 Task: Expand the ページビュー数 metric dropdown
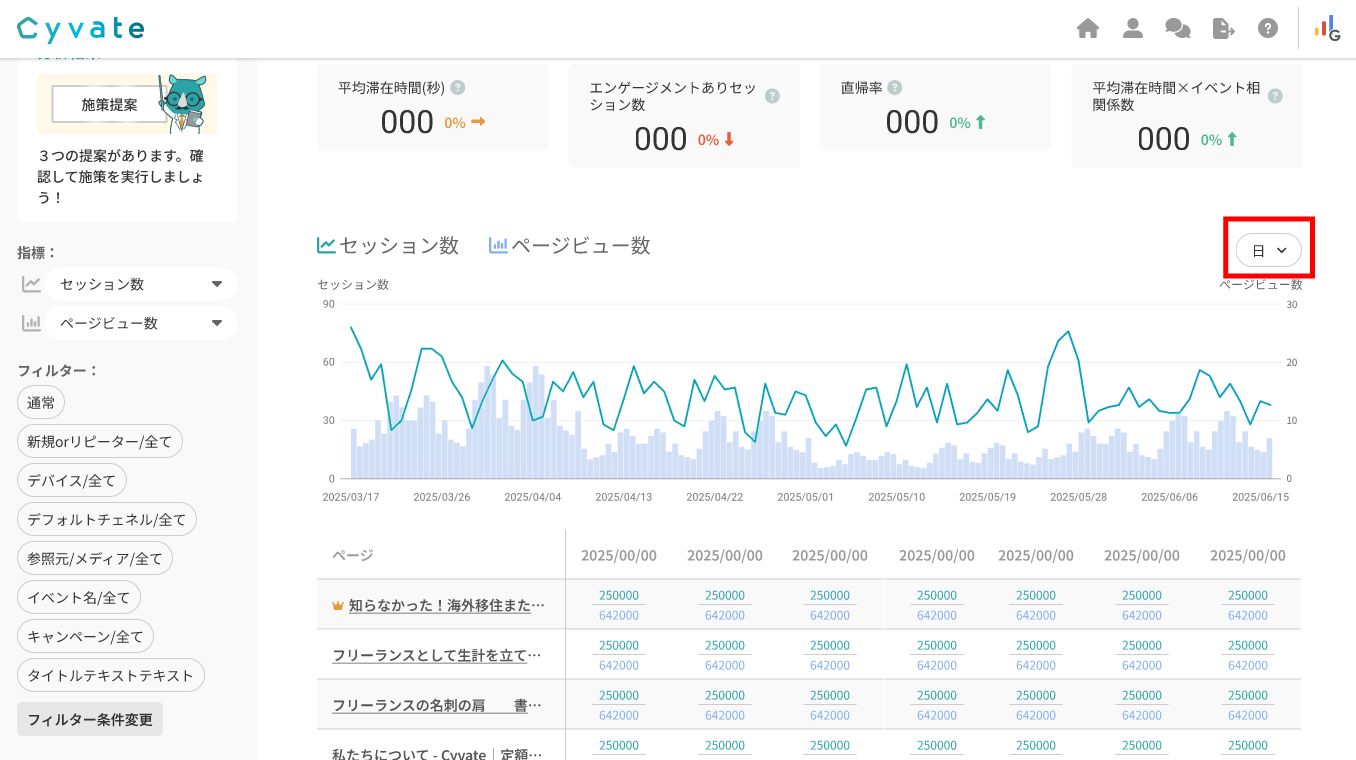pyautogui.click(x=141, y=323)
